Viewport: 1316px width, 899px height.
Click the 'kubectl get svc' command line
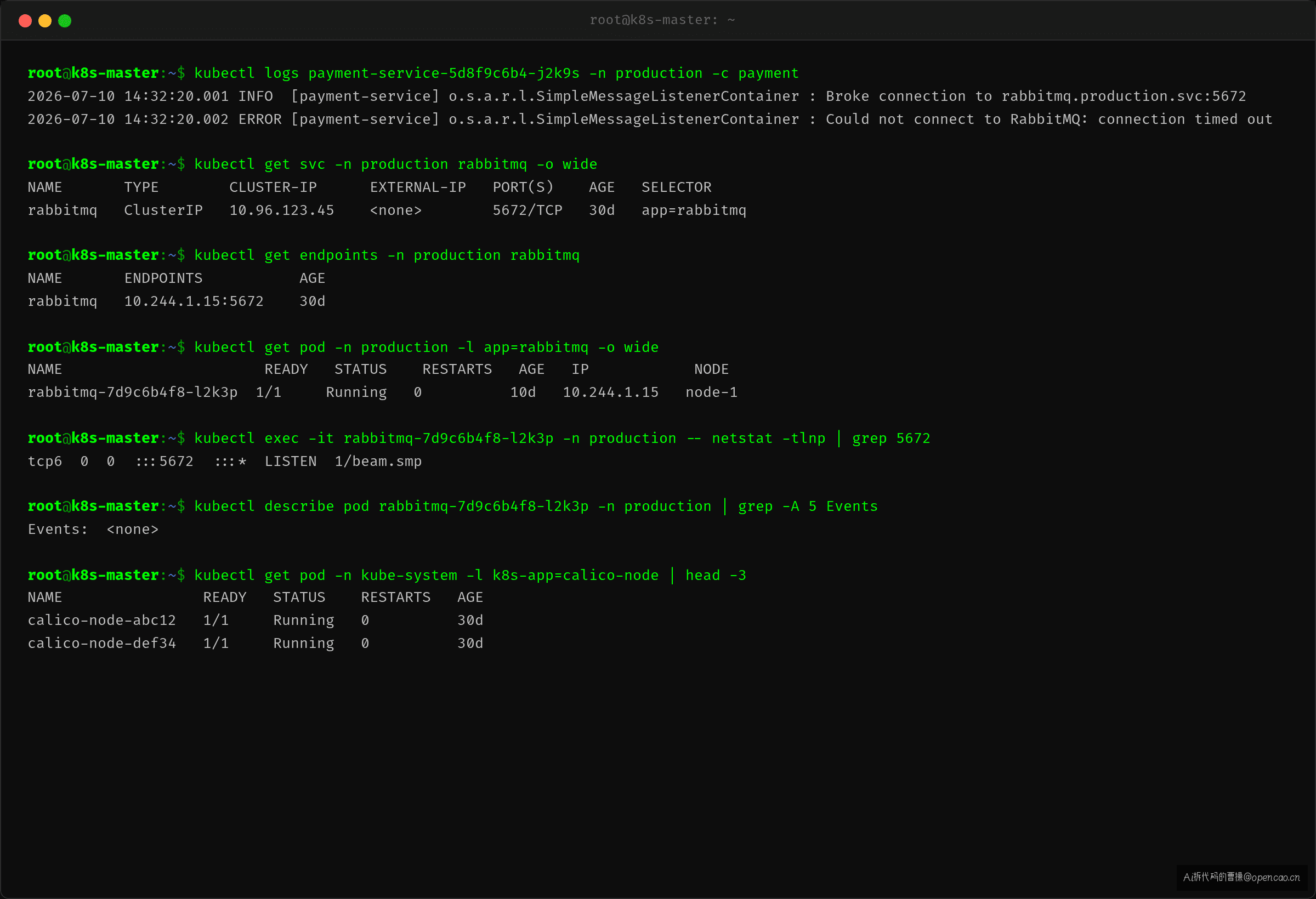pyautogui.click(x=396, y=164)
